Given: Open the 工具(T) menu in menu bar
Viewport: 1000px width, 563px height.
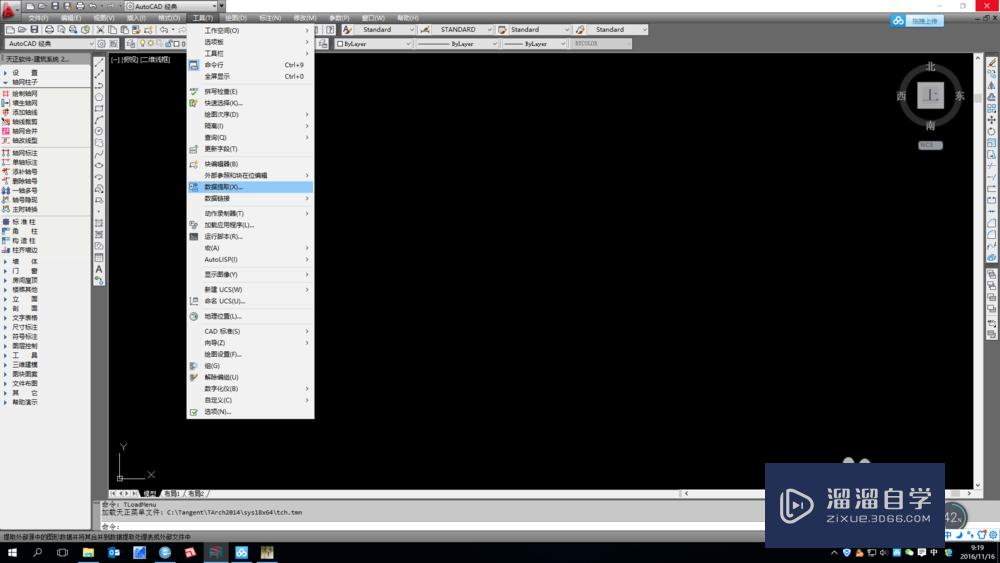Looking at the screenshot, I should (x=203, y=18).
